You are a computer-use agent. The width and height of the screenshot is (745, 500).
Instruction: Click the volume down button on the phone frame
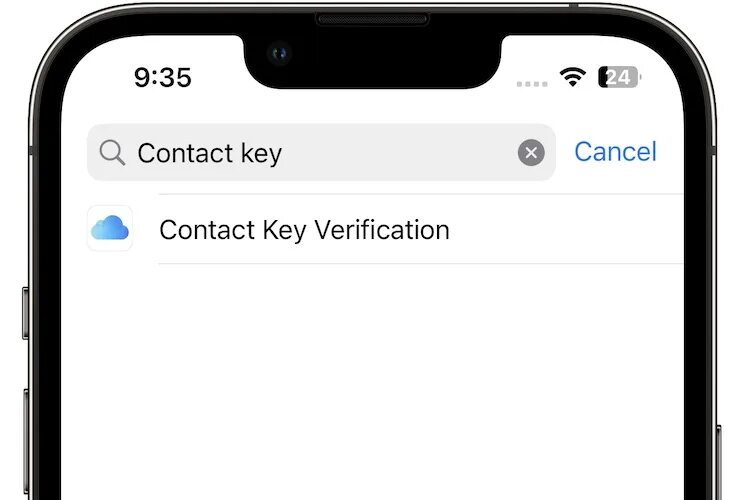(x=25, y=442)
